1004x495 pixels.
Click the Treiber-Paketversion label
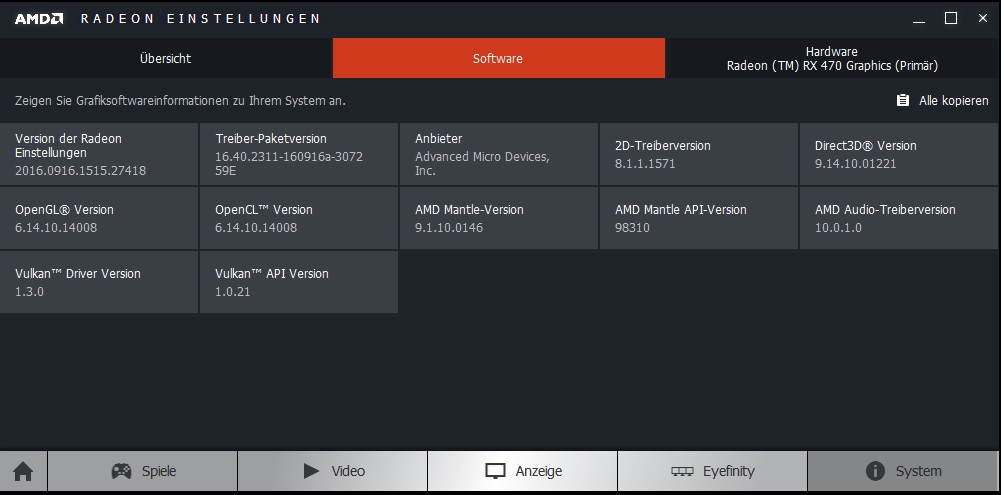(x=271, y=139)
